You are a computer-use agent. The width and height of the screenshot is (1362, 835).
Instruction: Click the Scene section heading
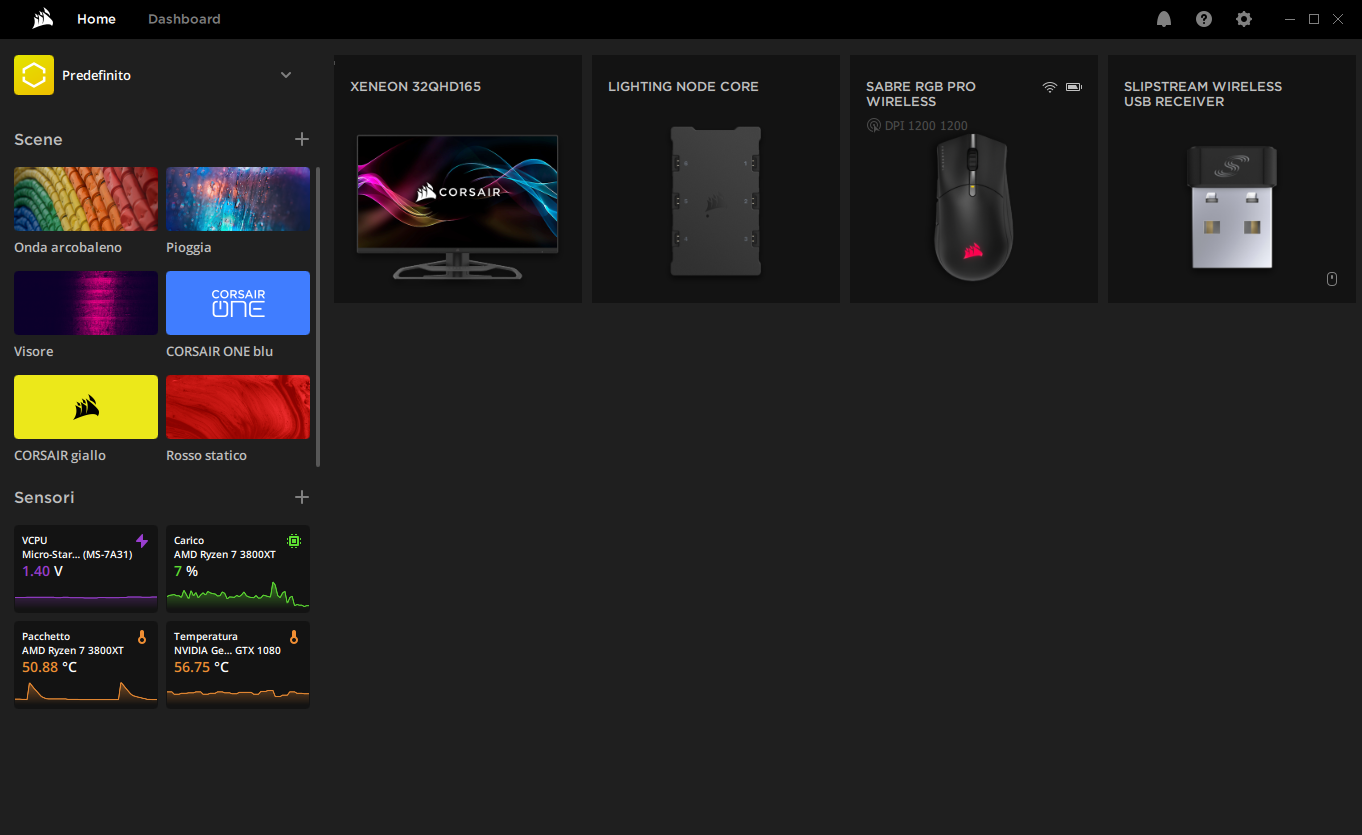[x=38, y=139]
